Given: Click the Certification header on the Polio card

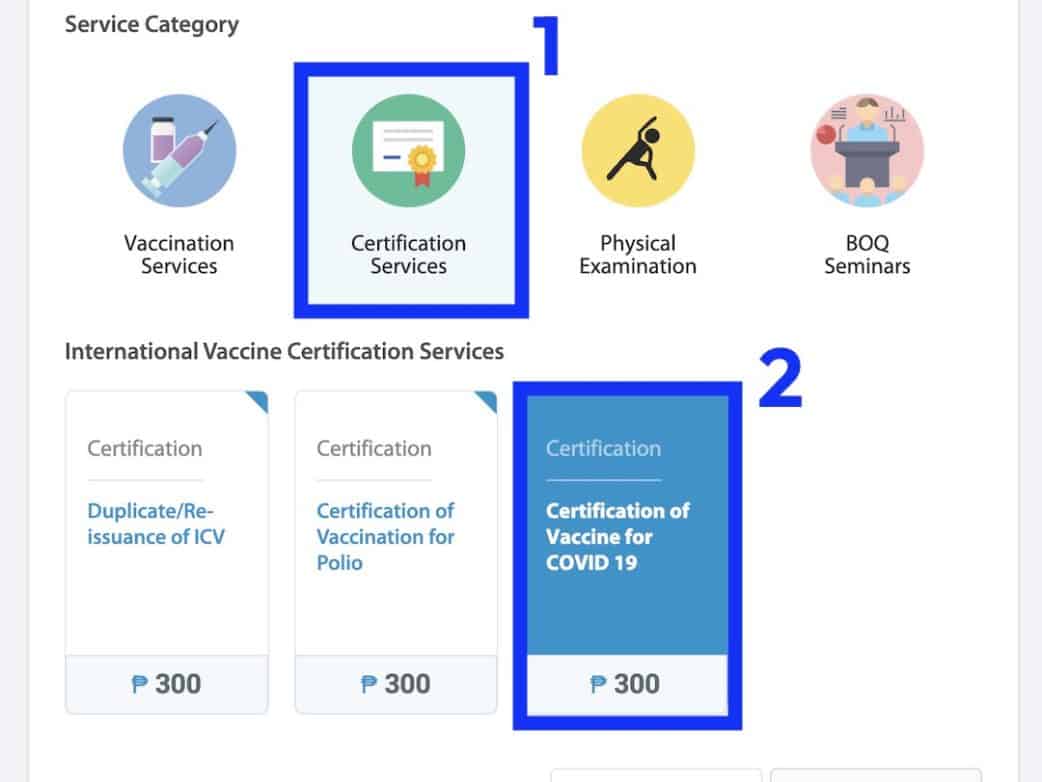Looking at the screenshot, I should pos(374,448).
